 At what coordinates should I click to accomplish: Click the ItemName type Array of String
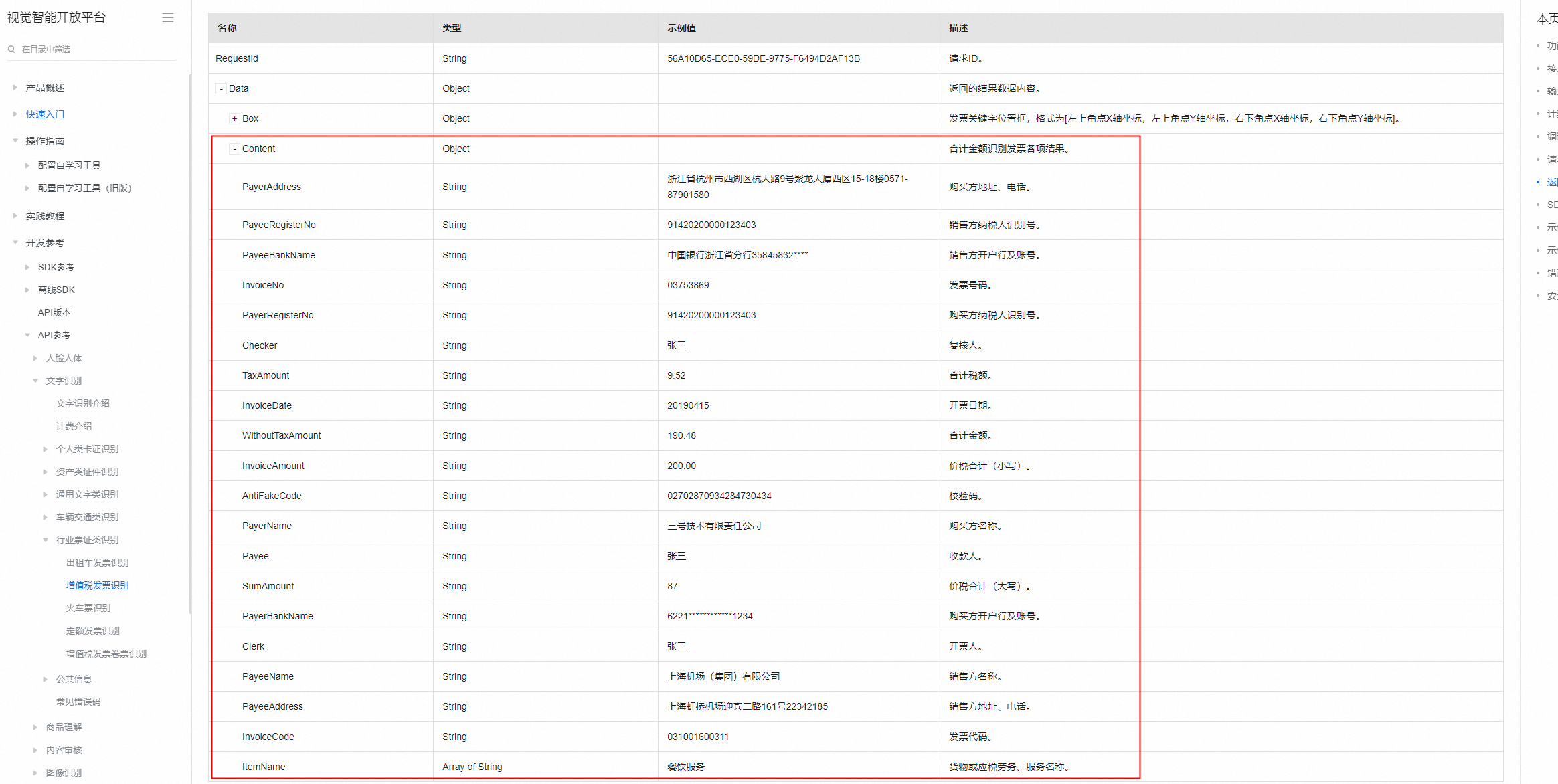472,767
